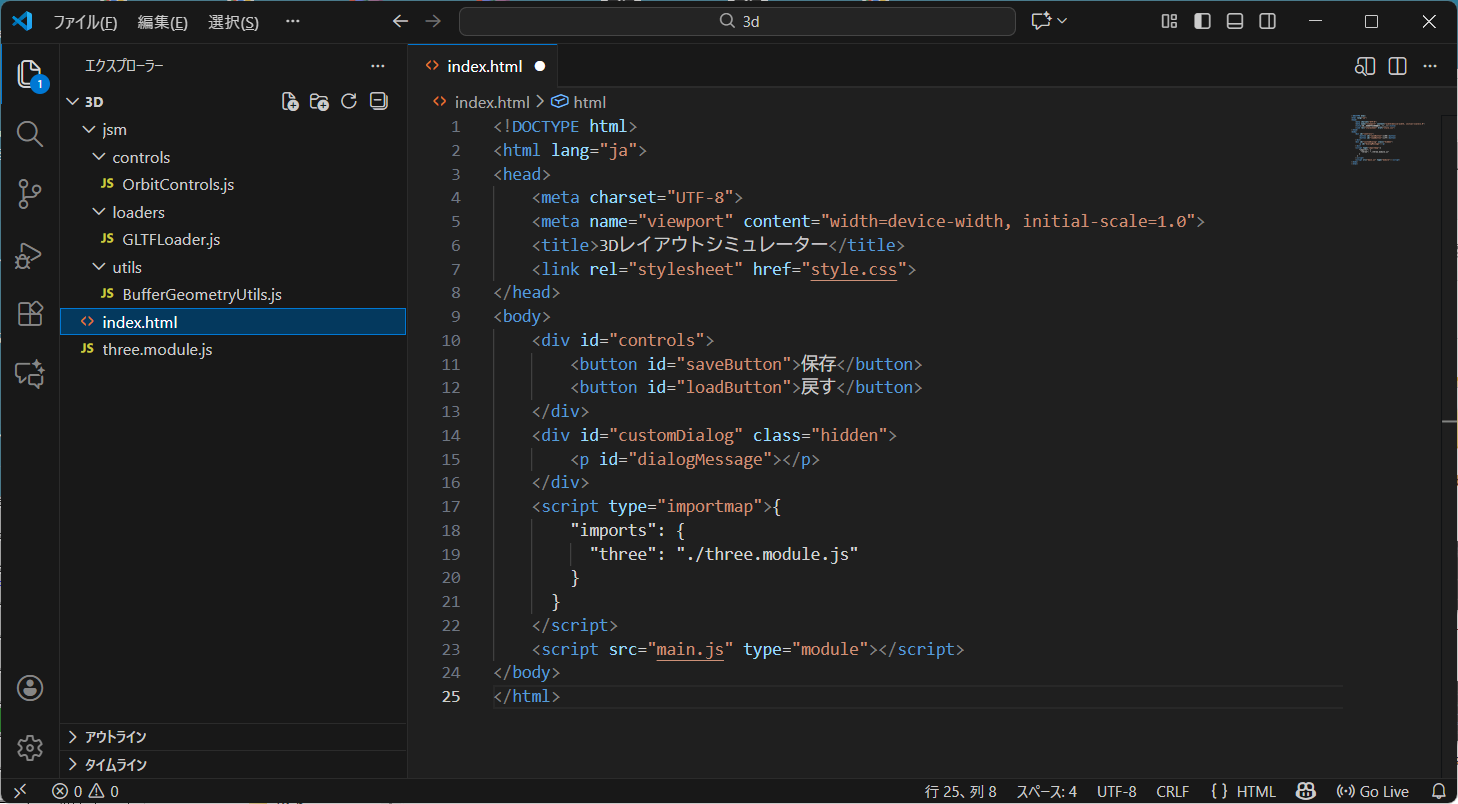The height and width of the screenshot is (804, 1458).
Task: Open the Manage settings gear menu
Action: point(29,748)
